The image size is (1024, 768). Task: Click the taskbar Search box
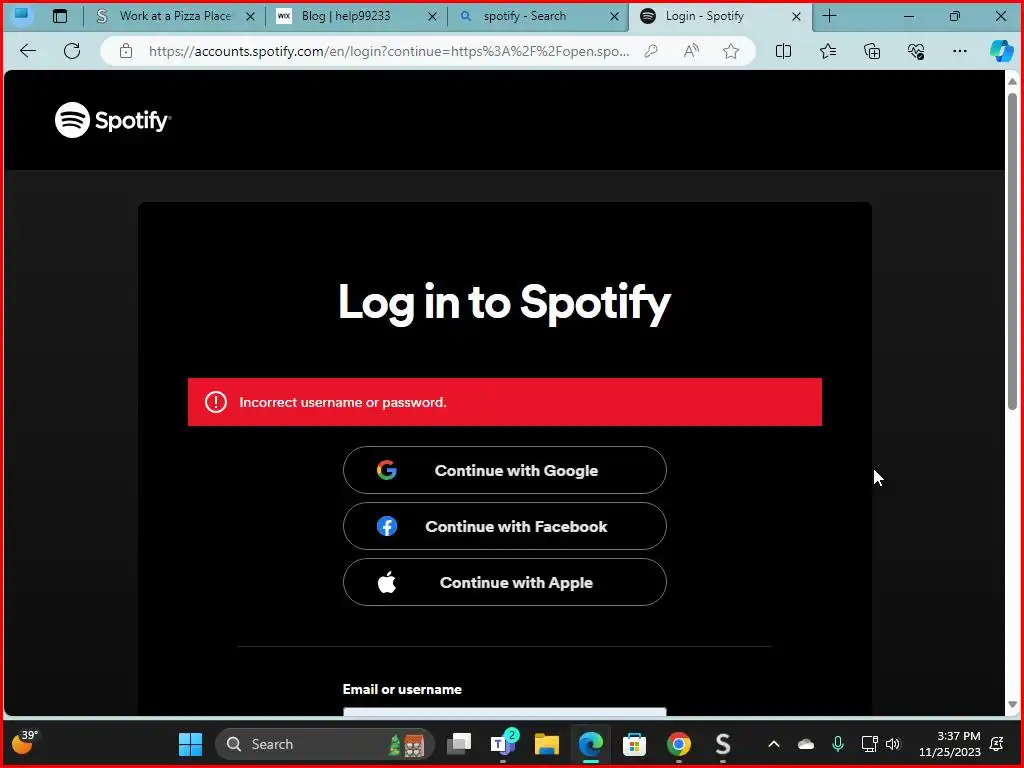click(x=325, y=744)
